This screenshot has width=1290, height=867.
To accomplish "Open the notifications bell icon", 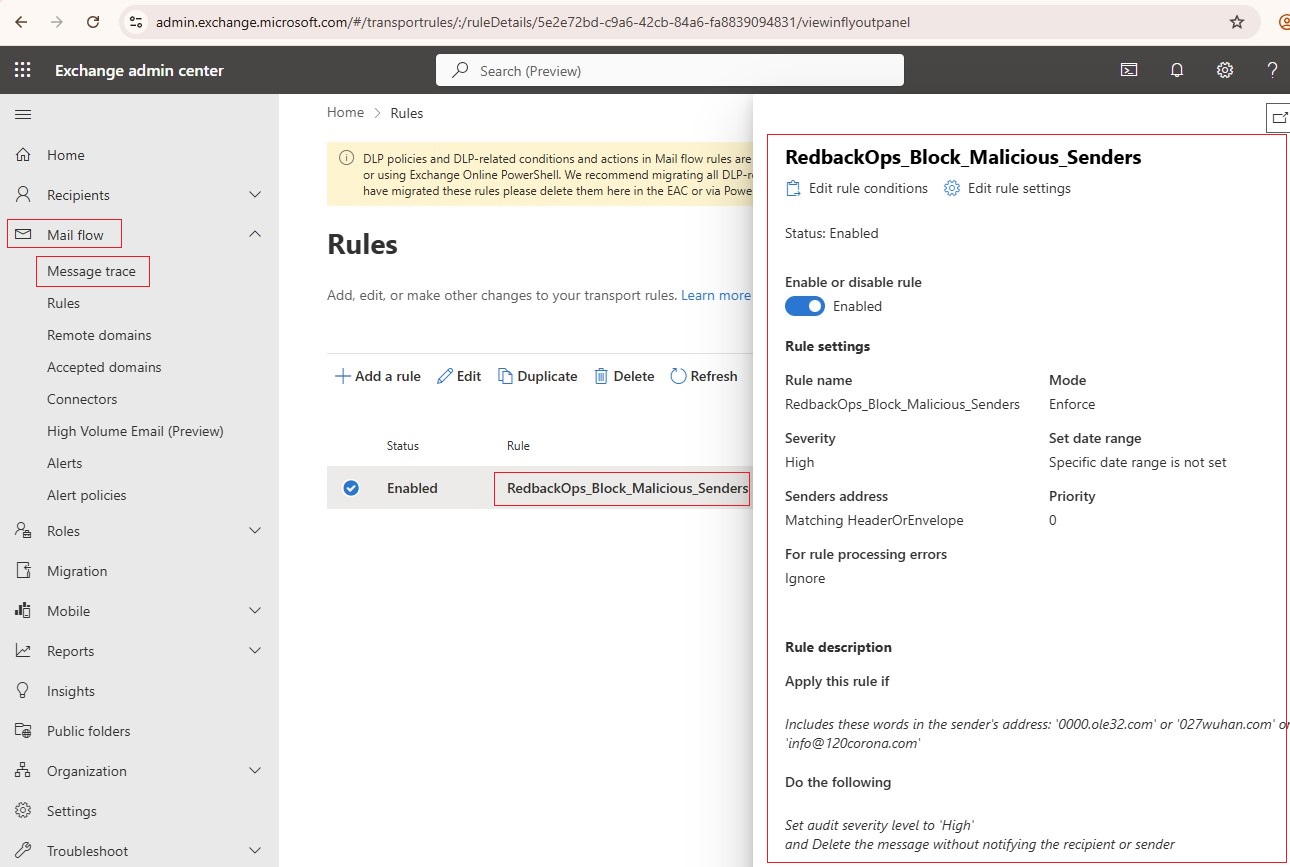I will [x=1177, y=70].
